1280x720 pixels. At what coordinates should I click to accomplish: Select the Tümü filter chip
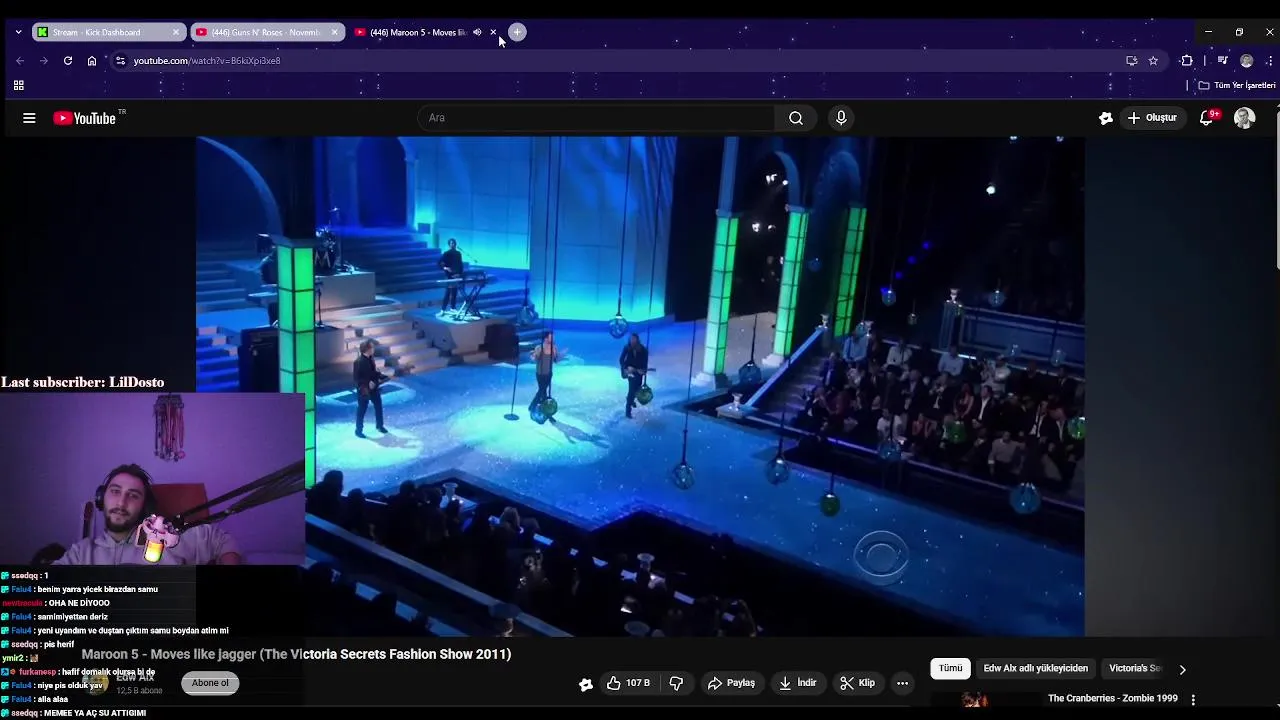(x=950, y=668)
